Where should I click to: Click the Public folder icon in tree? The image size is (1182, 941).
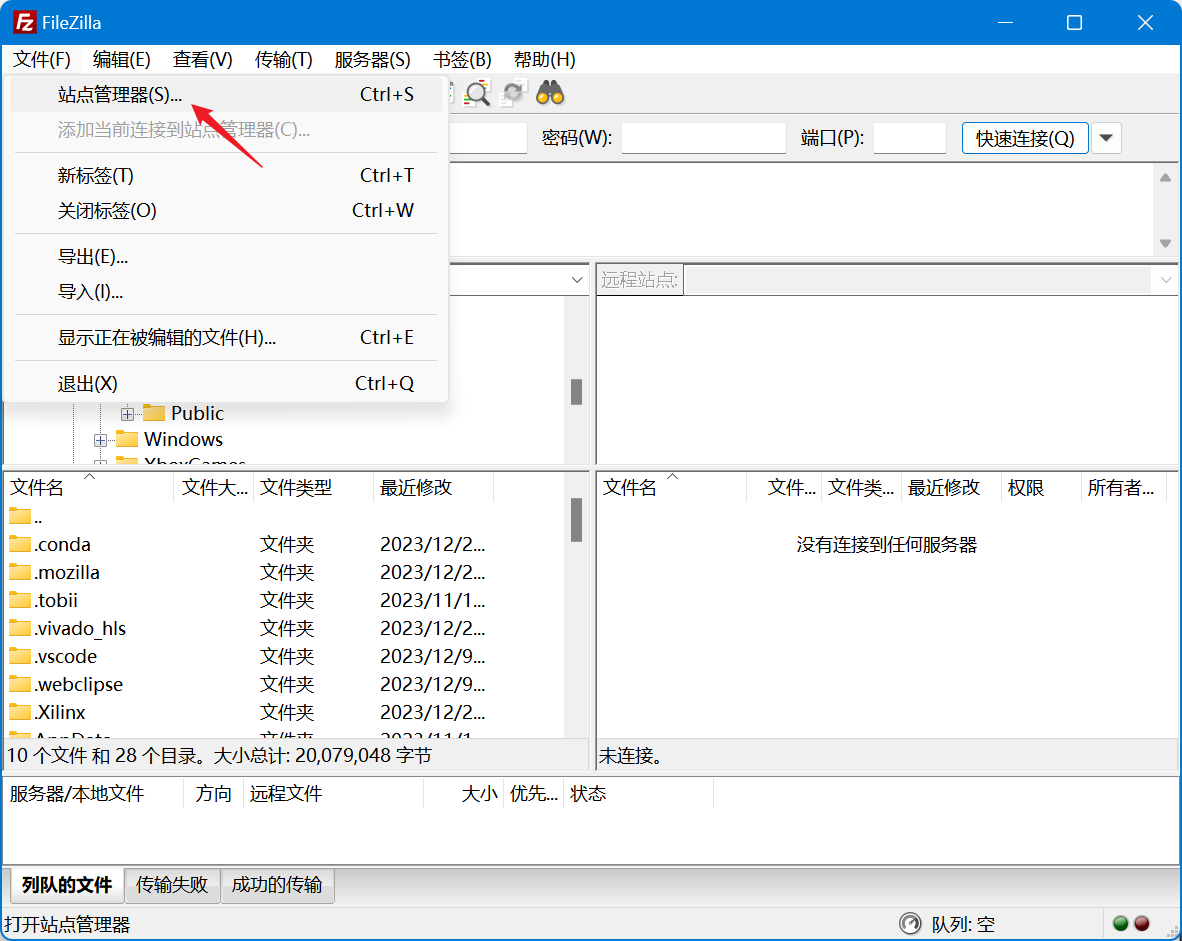coord(154,412)
